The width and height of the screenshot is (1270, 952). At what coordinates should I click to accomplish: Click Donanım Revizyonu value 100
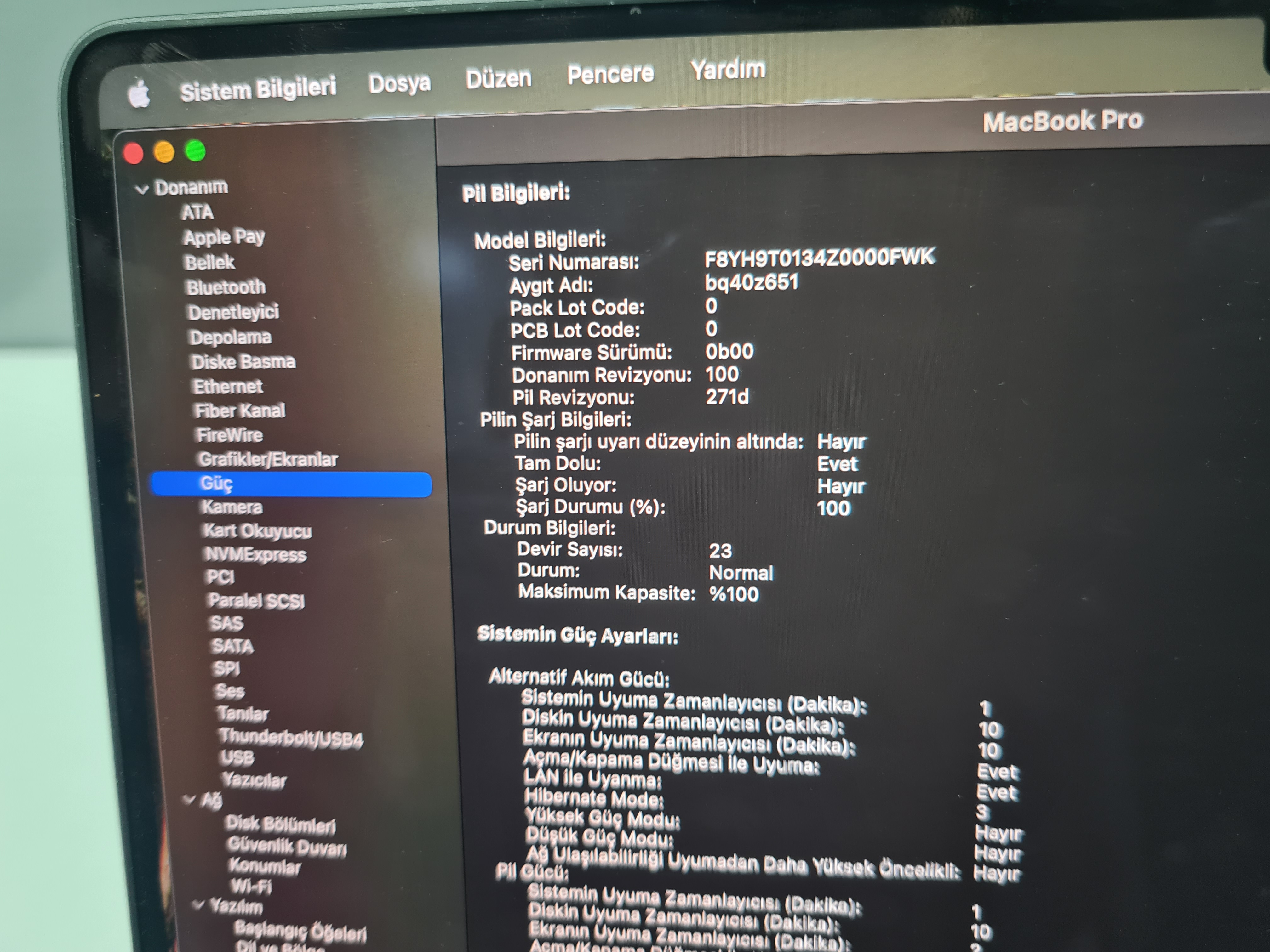point(722,374)
